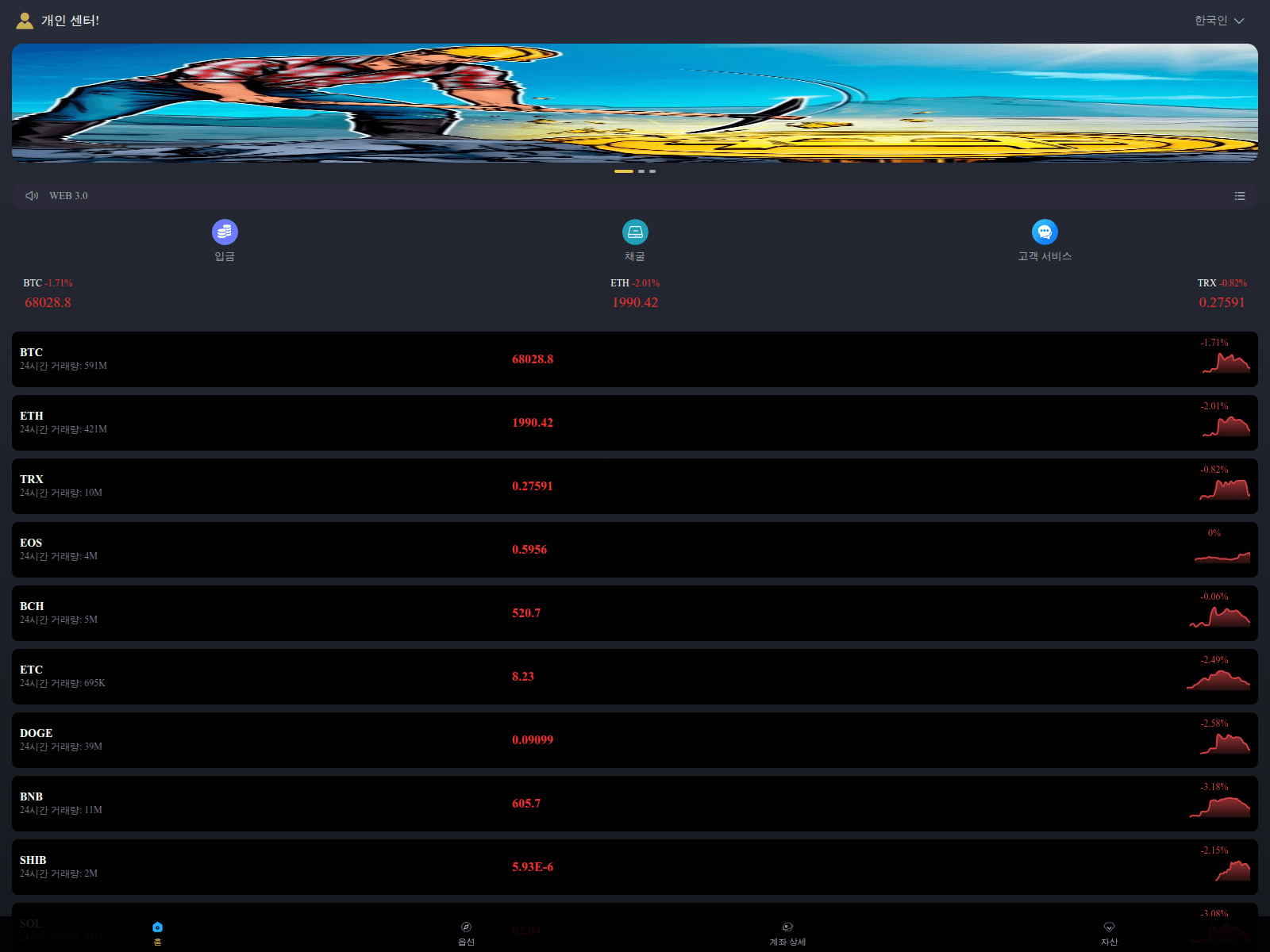Screen dimensions: 1270x952
Task: Open the WEB 3.0 announcement text
Action: 68,196
